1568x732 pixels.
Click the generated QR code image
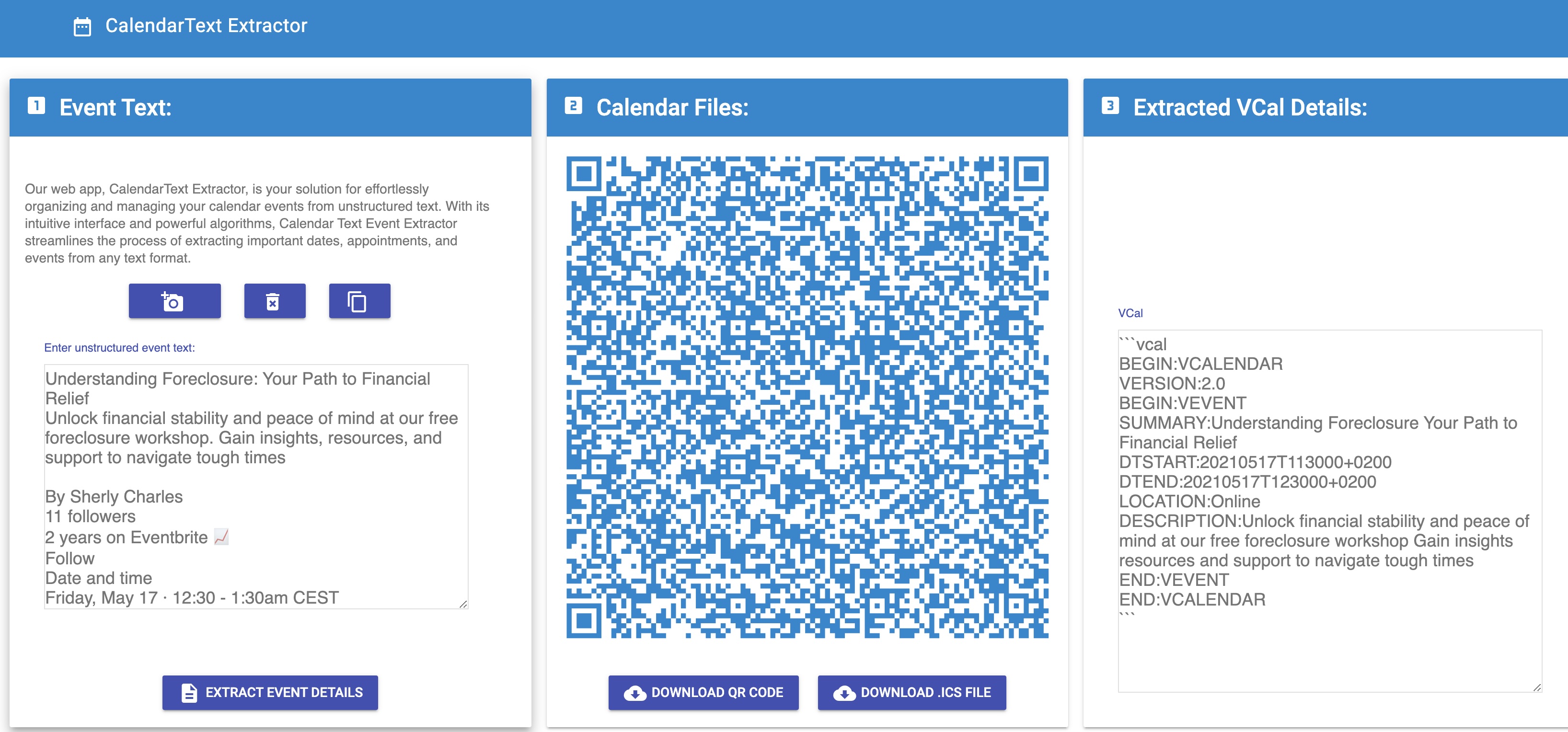coord(807,397)
